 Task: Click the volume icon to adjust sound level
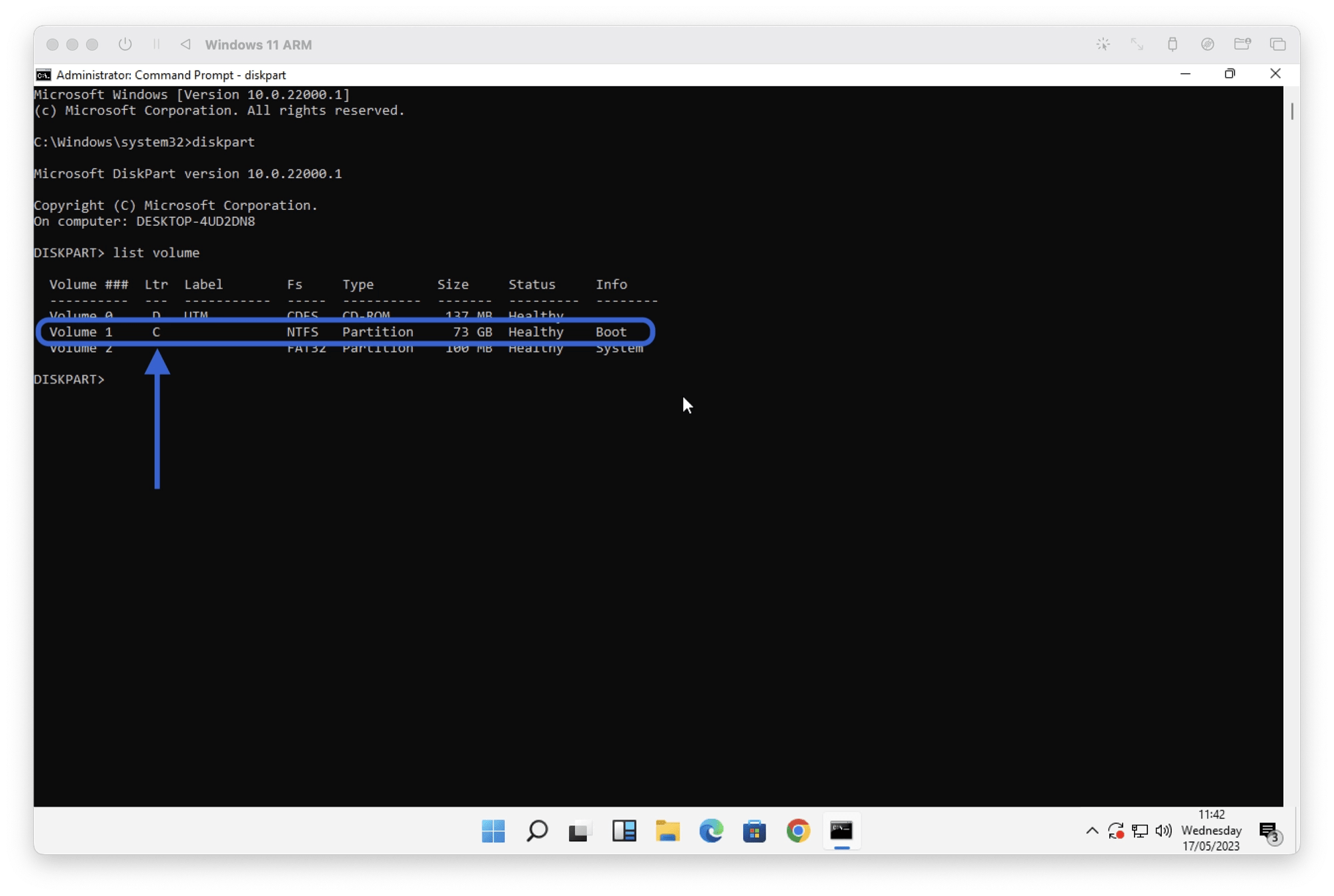pos(1163,831)
